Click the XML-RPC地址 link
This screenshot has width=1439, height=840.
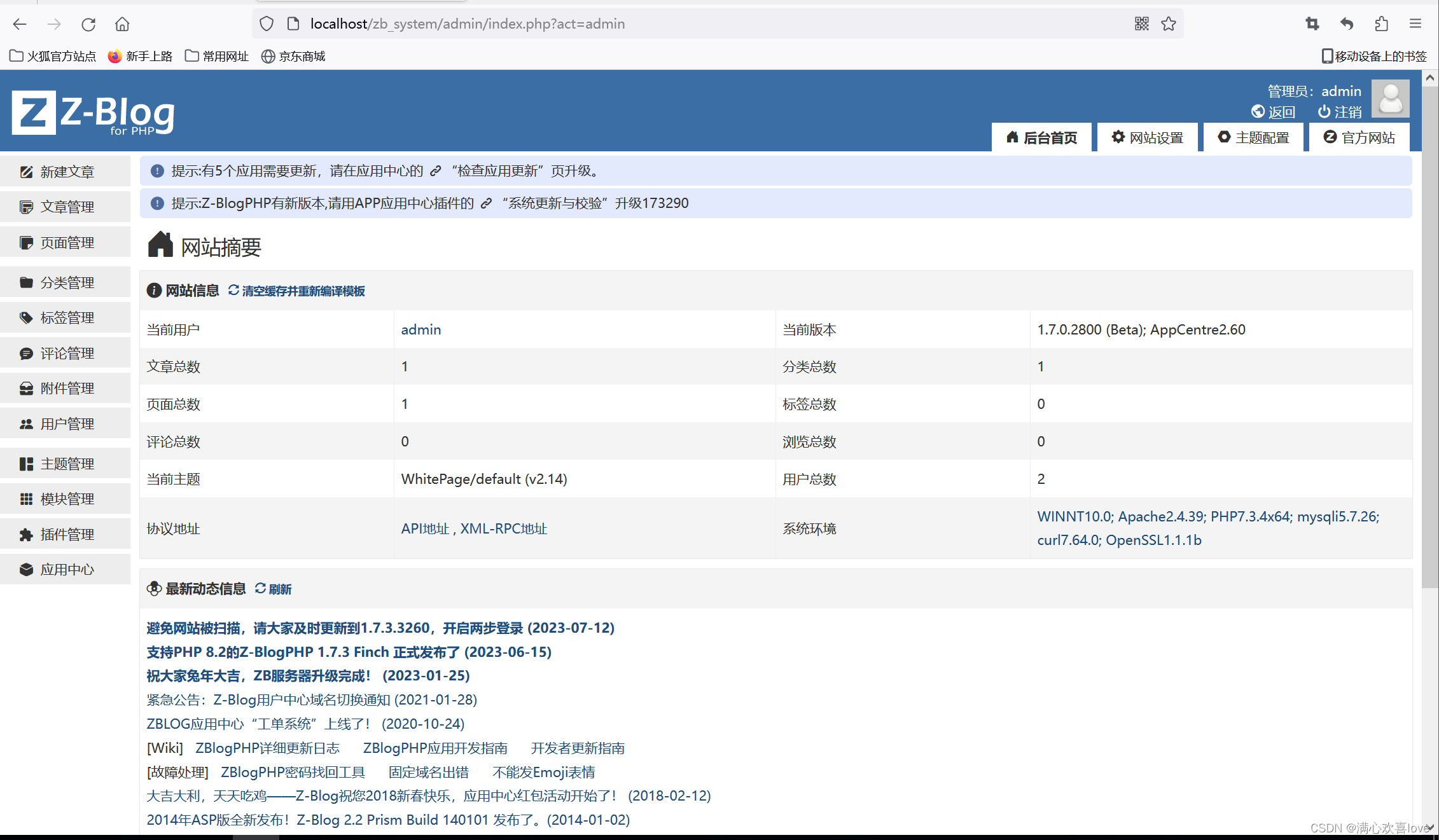pos(503,529)
